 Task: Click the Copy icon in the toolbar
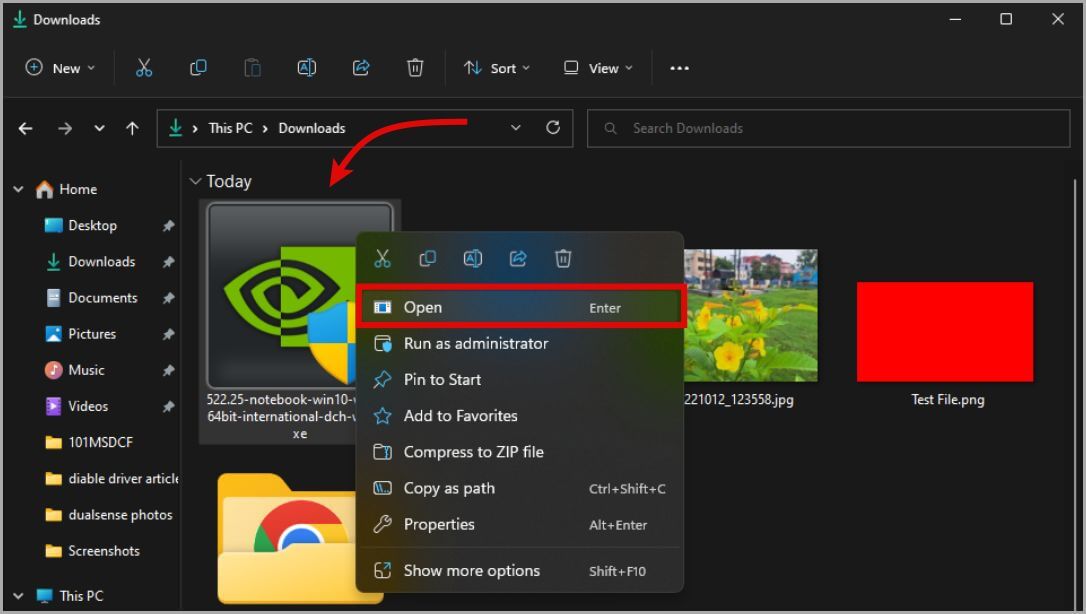coord(198,68)
